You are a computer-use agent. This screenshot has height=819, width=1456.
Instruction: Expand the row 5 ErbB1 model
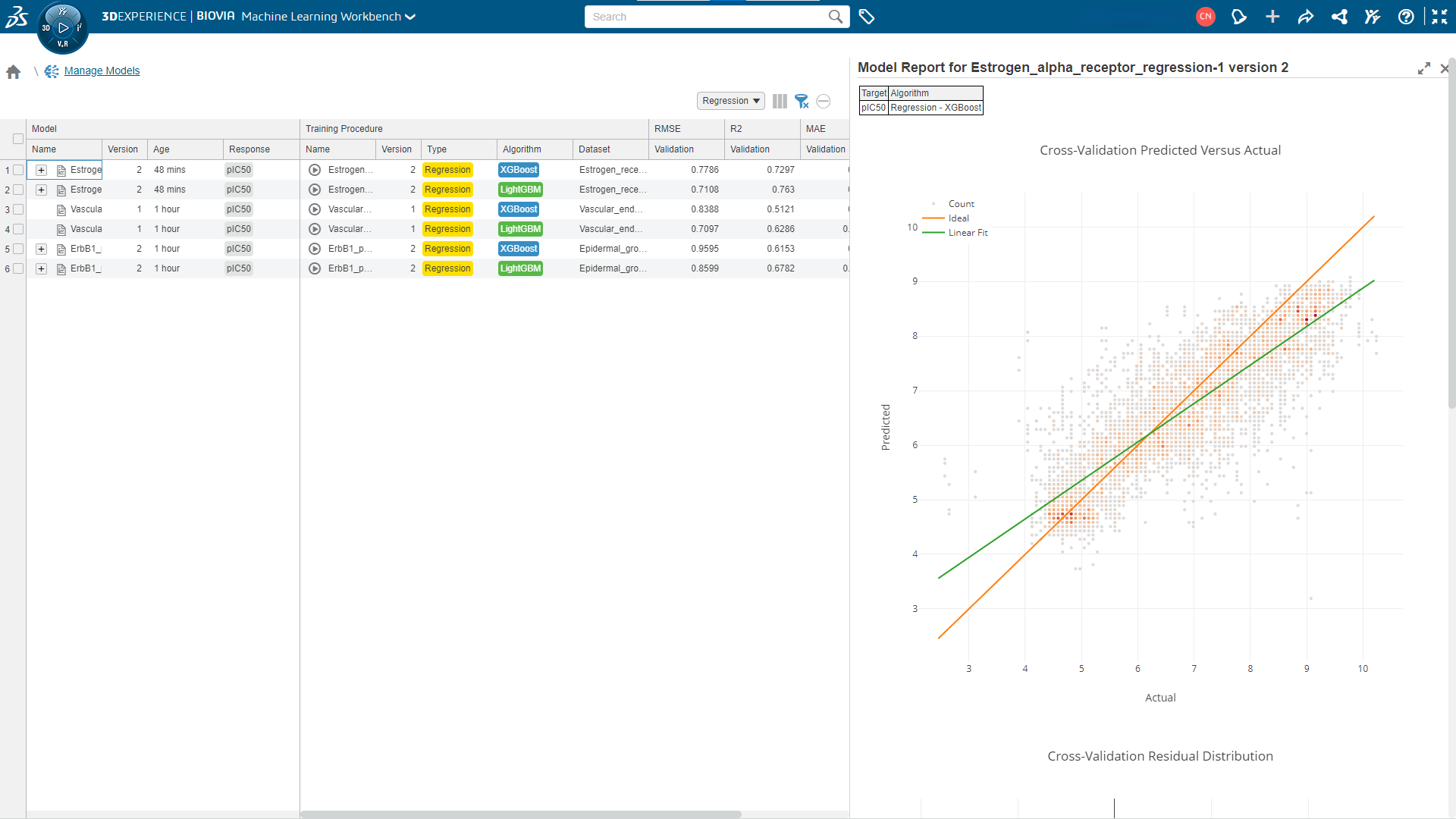tap(42, 249)
